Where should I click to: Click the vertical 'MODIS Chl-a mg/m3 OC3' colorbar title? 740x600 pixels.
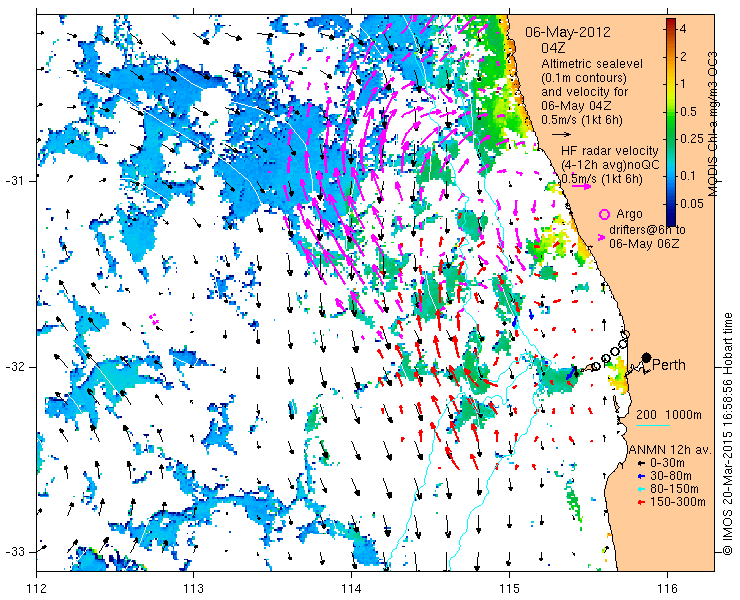pos(713,123)
